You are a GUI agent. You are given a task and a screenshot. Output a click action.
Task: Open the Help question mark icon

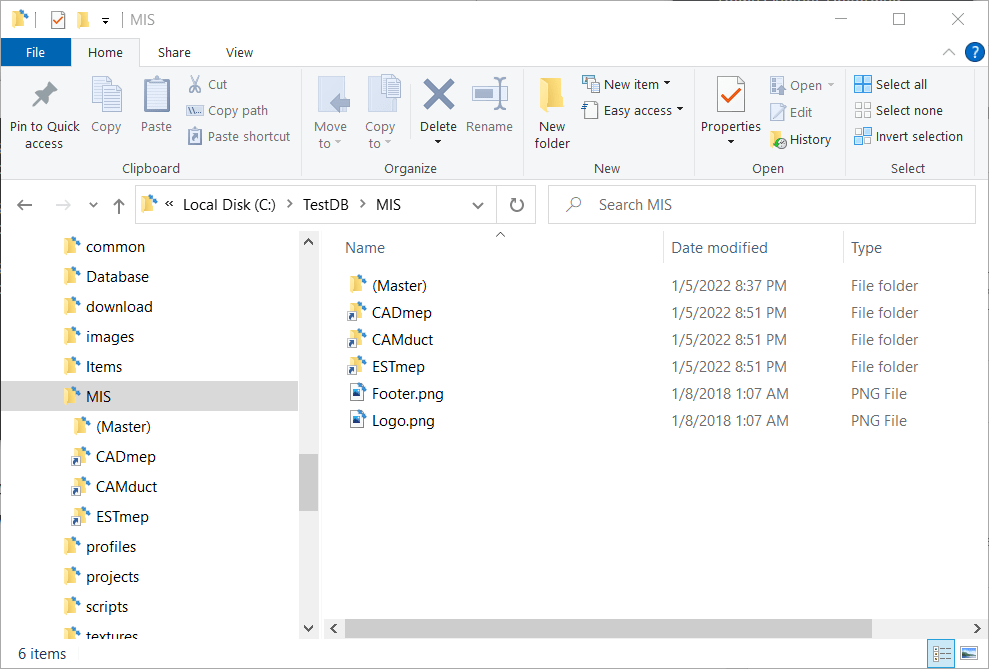(974, 52)
